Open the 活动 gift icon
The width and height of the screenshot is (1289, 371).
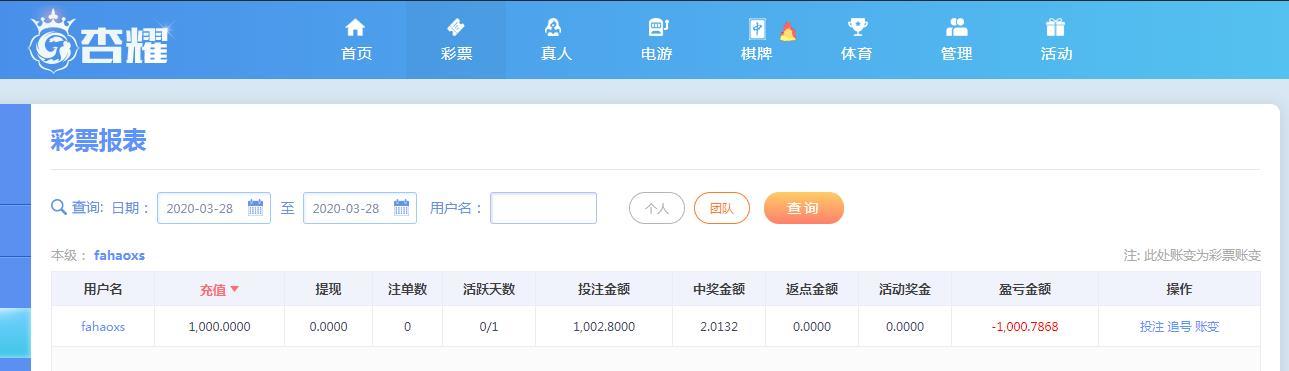coord(1056,27)
